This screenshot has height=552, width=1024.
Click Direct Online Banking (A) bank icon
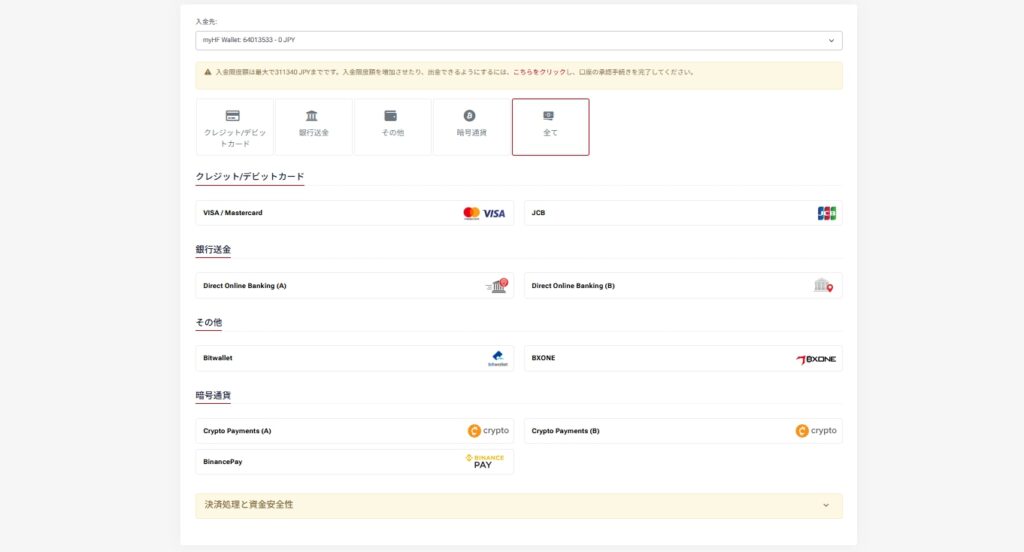click(497, 286)
